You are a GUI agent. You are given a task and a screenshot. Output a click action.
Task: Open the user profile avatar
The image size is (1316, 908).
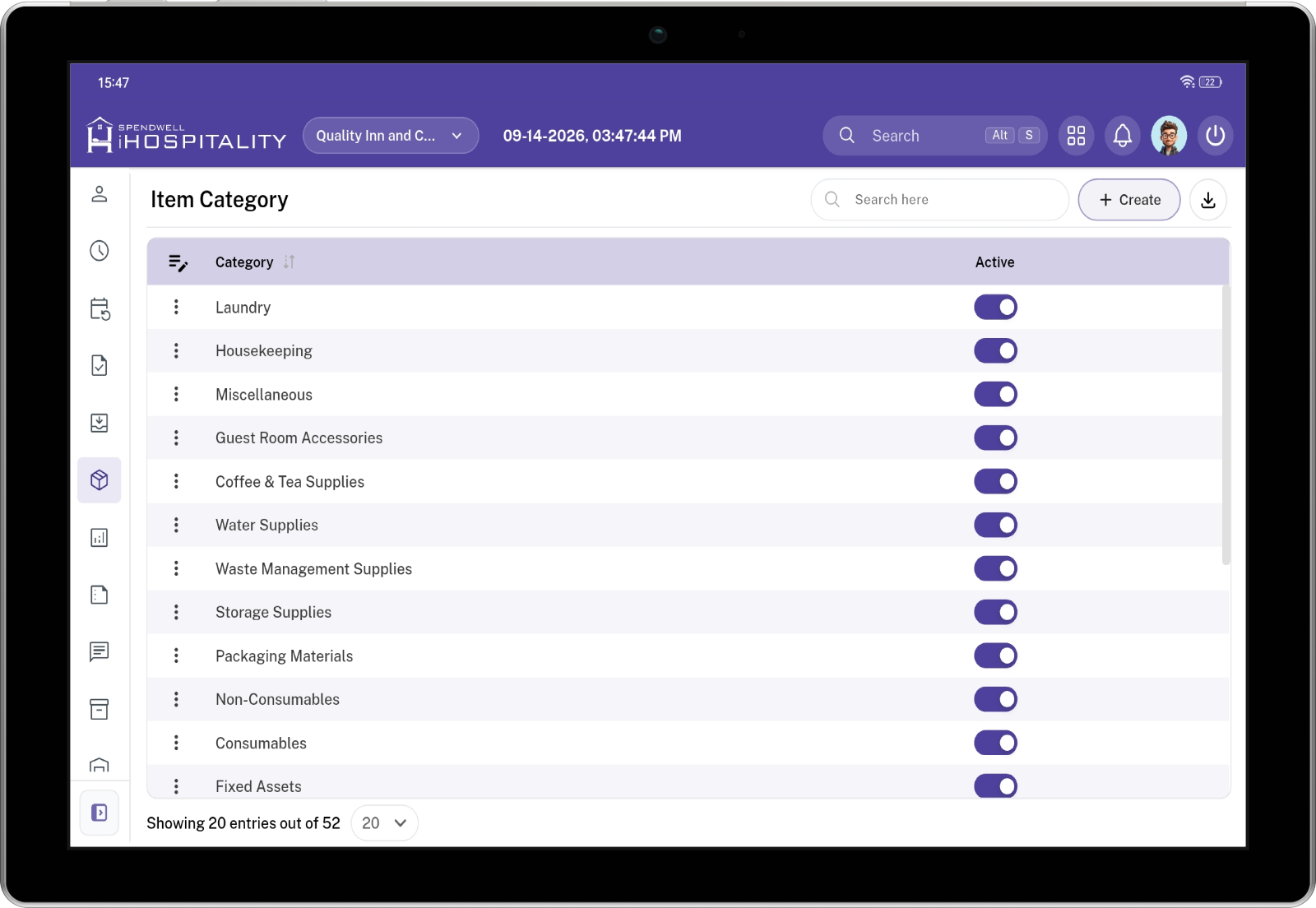point(1169,136)
